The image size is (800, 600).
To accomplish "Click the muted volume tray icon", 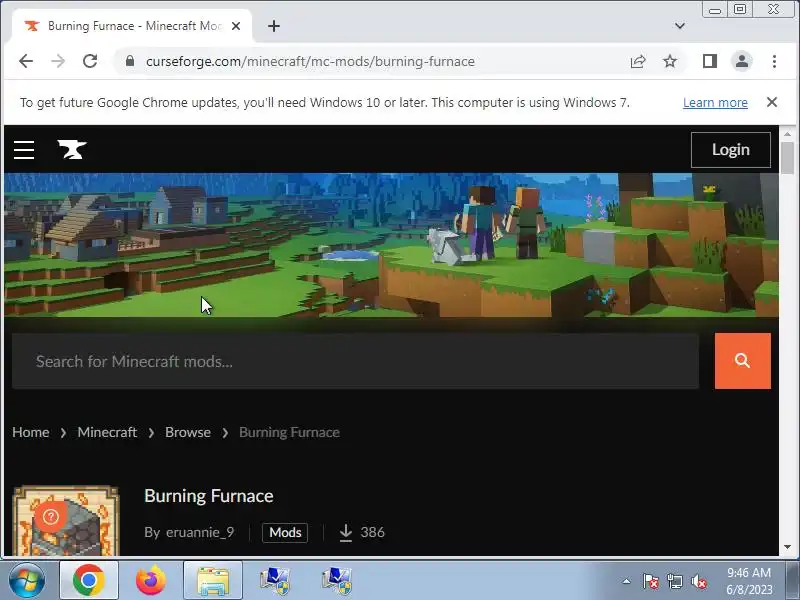I will 698,581.
